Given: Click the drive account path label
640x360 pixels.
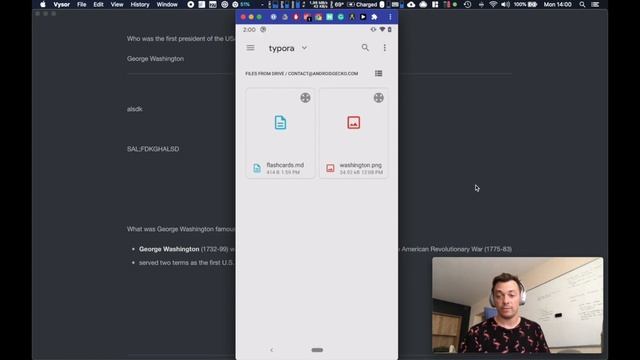Looking at the screenshot, I should 302,73.
